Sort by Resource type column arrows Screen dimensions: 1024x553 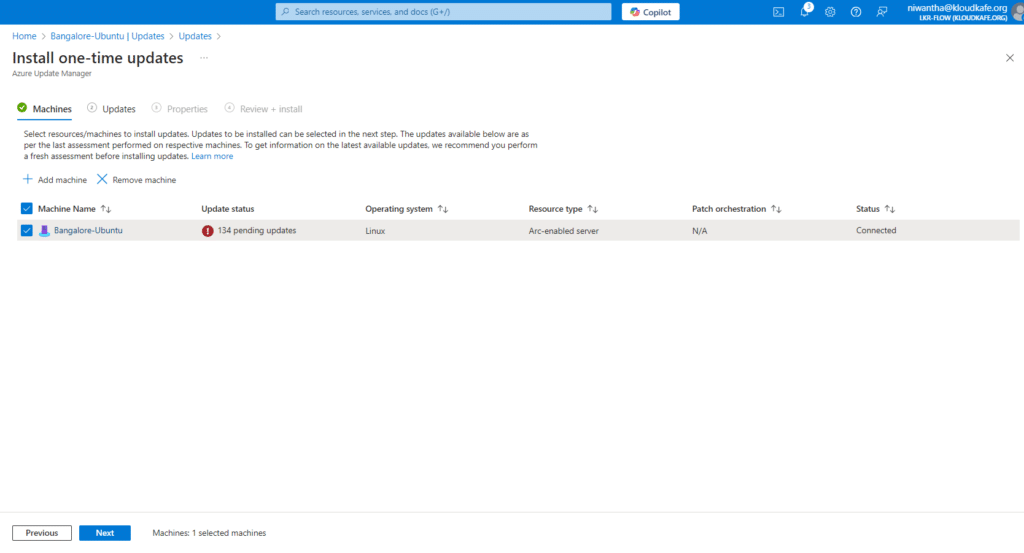[592, 209]
